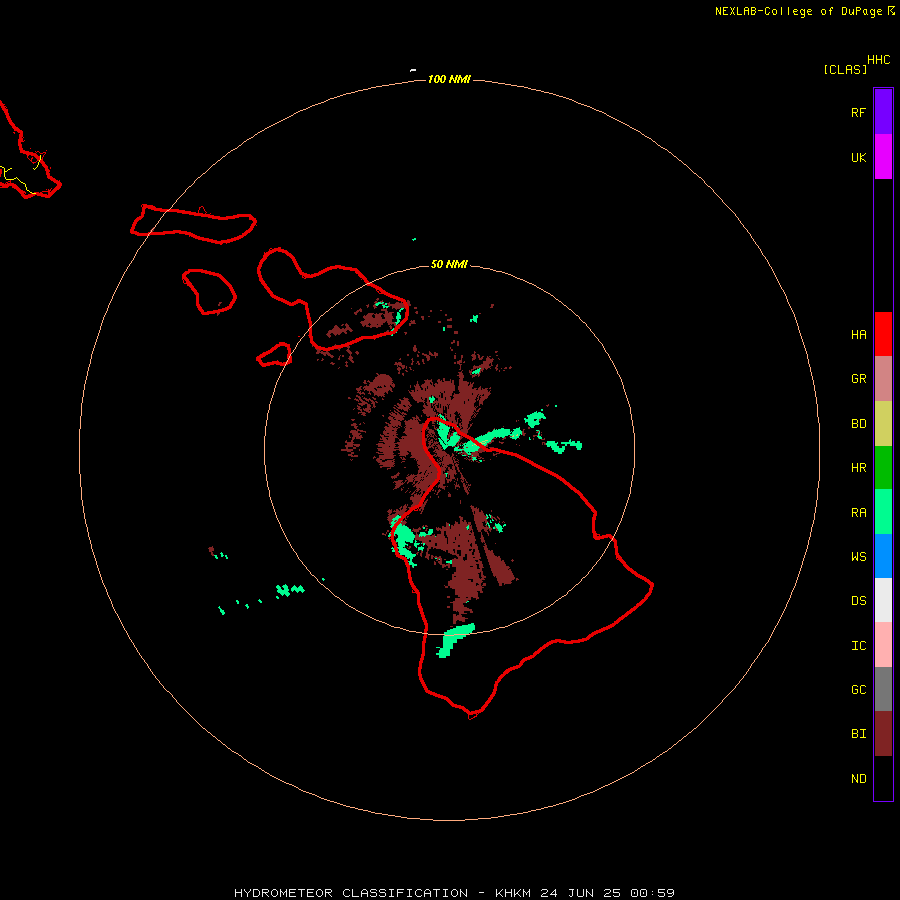Image resolution: width=900 pixels, height=900 pixels.
Task: Click the NEXLAB-College of DuPage text
Action: tap(798, 11)
